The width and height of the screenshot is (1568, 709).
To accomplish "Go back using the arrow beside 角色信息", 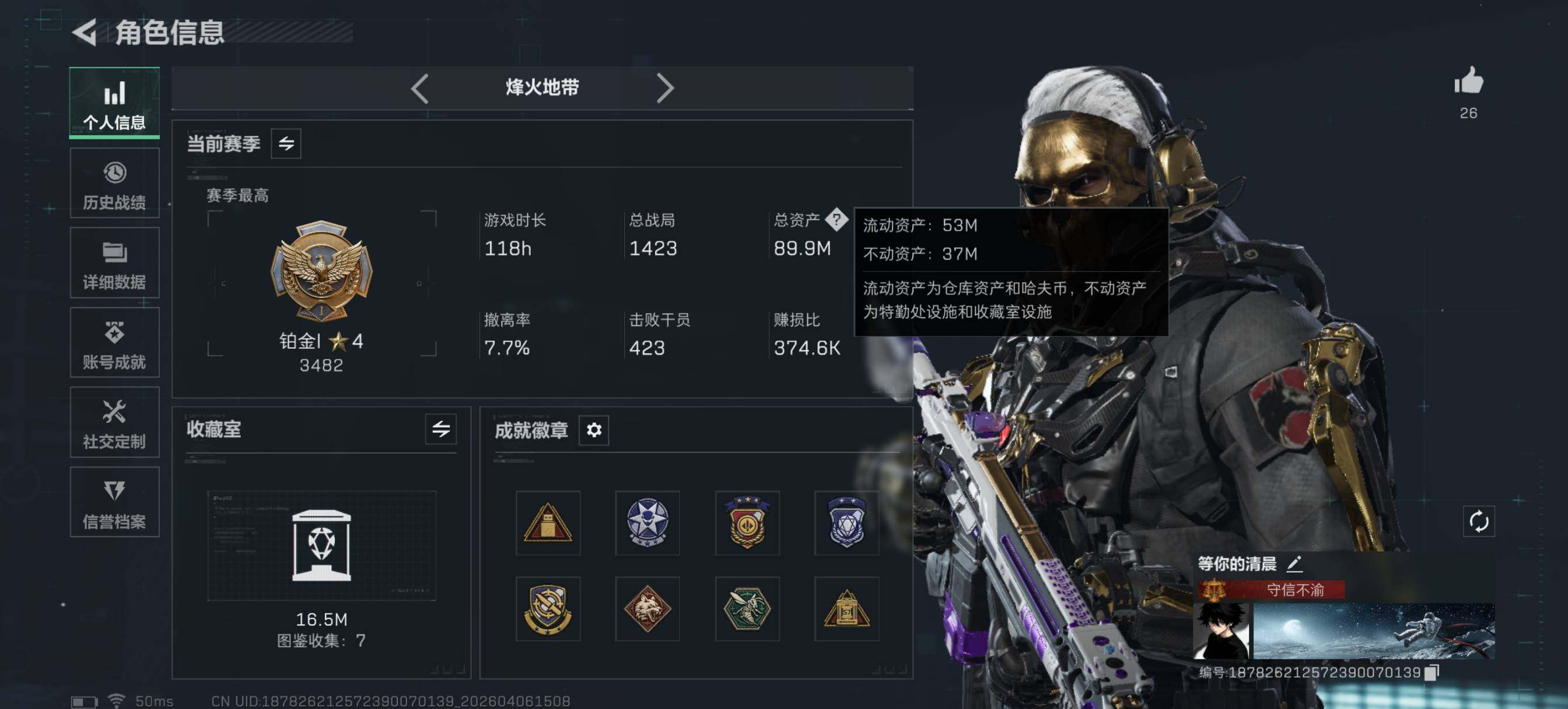I will [x=85, y=33].
